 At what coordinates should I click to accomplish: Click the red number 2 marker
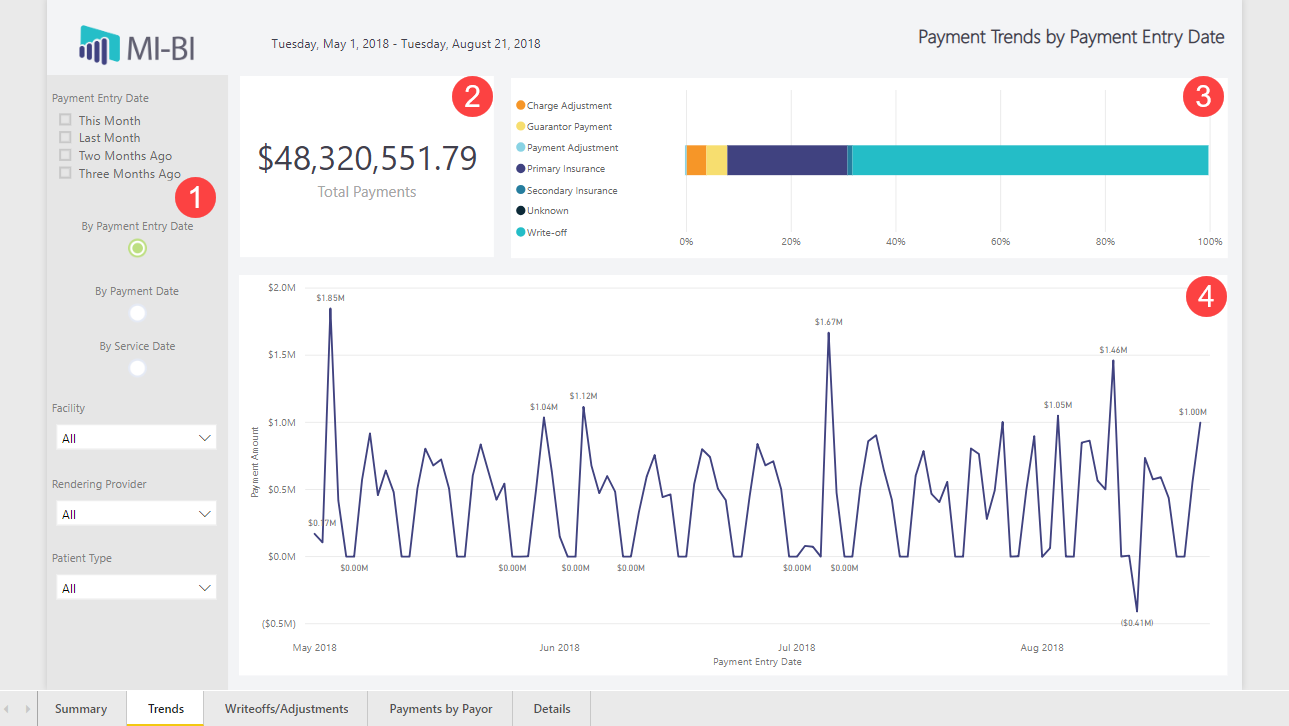(472, 96)
